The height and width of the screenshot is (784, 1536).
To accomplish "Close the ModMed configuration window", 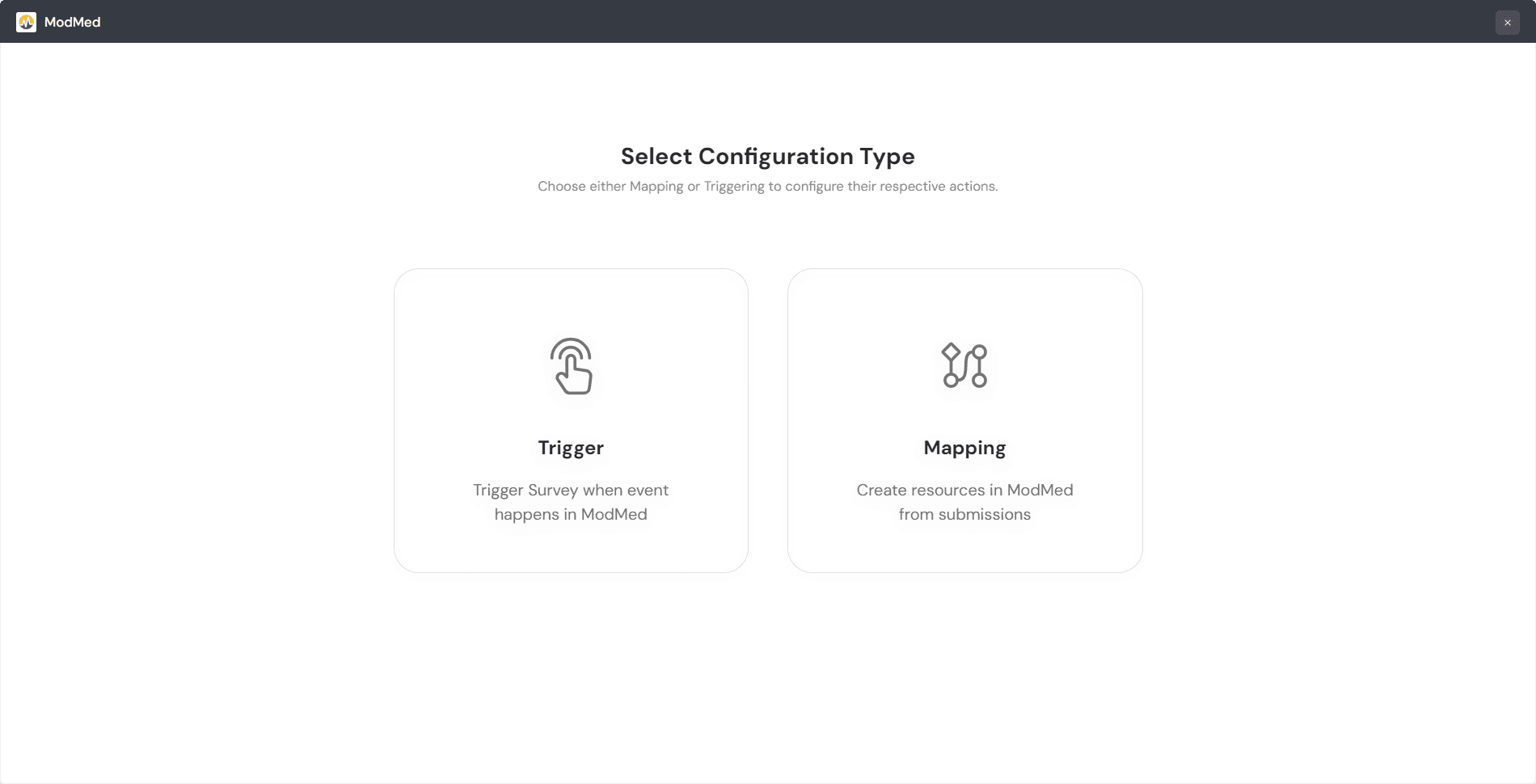I will tap(1507, 23).
